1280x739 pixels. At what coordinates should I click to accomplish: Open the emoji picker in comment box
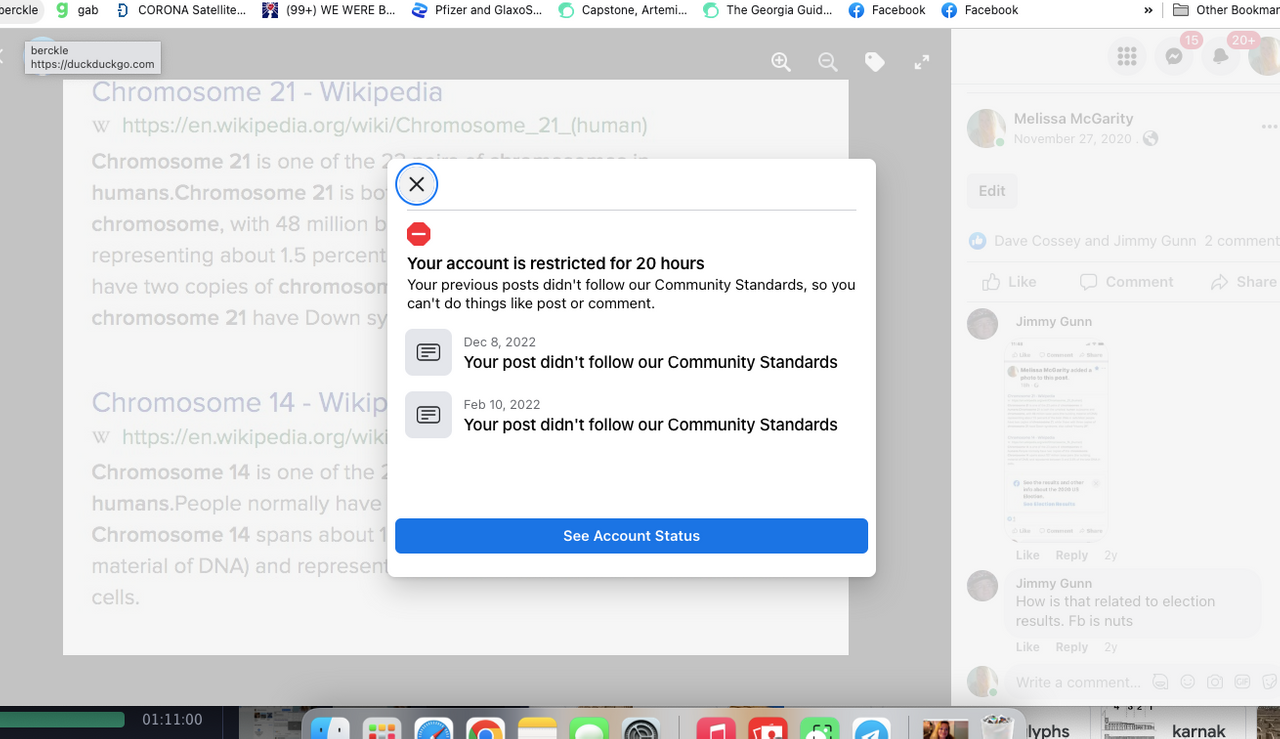[x=1188, y=682]
